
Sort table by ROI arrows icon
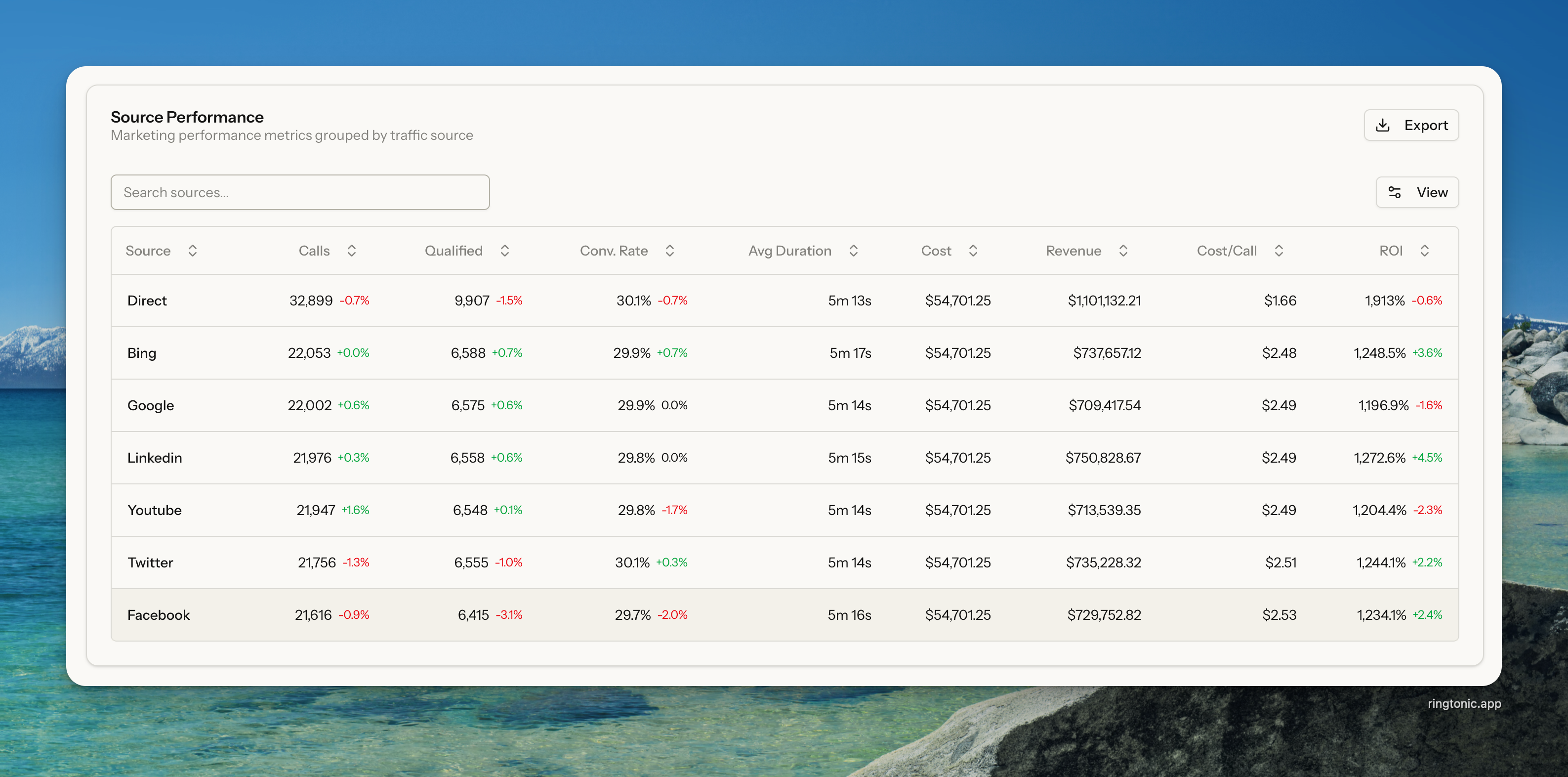(1424, 251)
